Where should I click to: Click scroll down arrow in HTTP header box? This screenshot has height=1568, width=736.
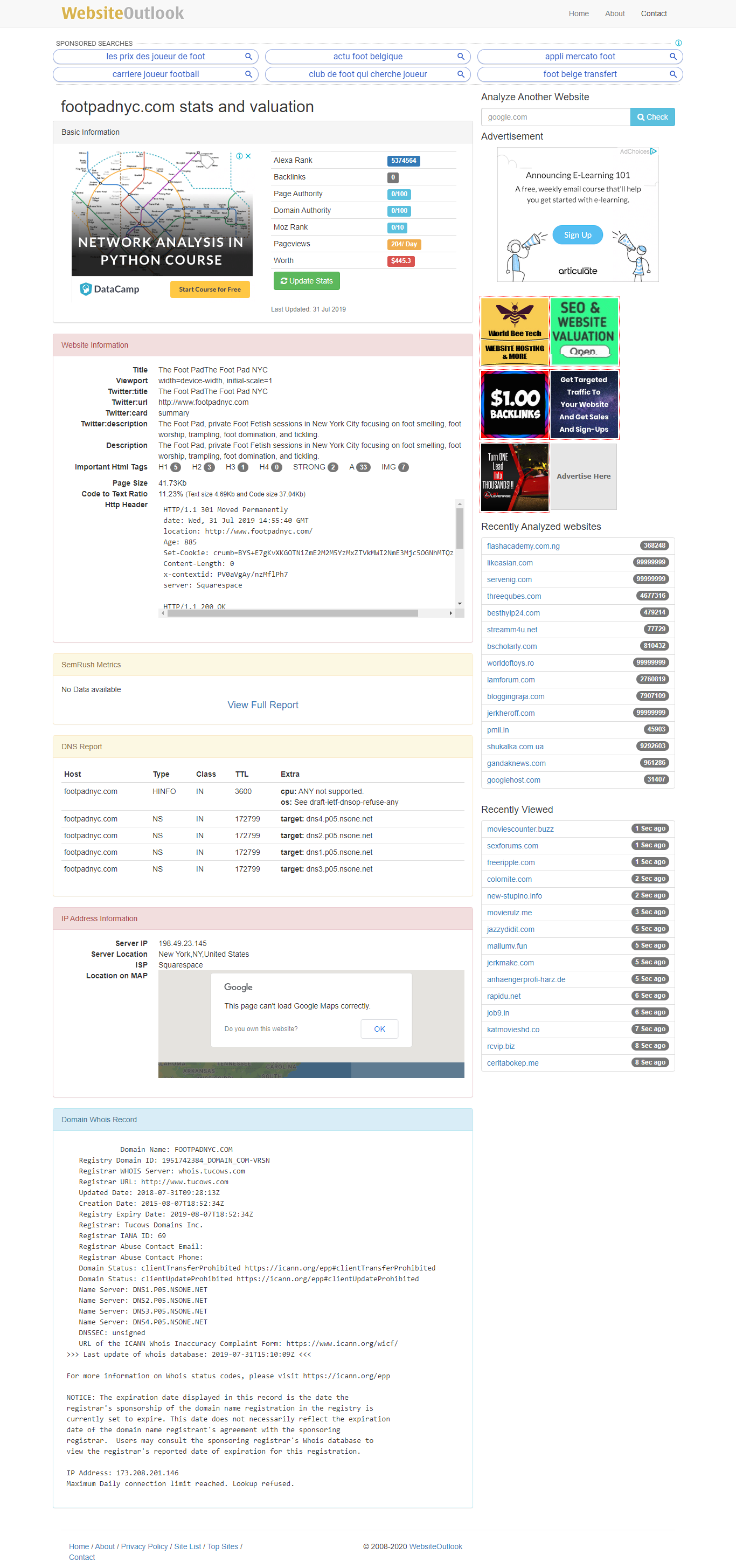pyautogui.click(x=460, y=603)
